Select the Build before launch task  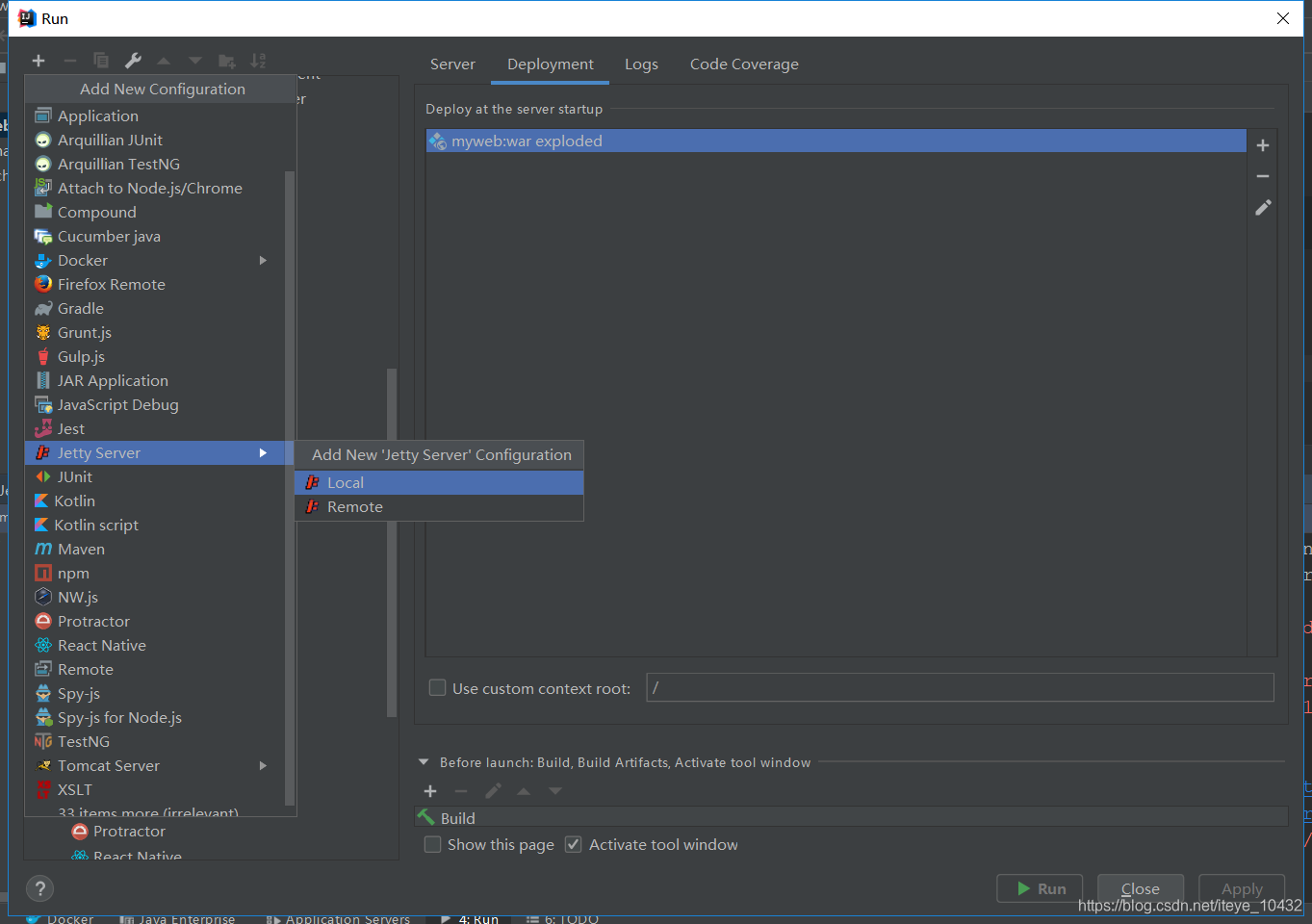[x=851, y=817]
